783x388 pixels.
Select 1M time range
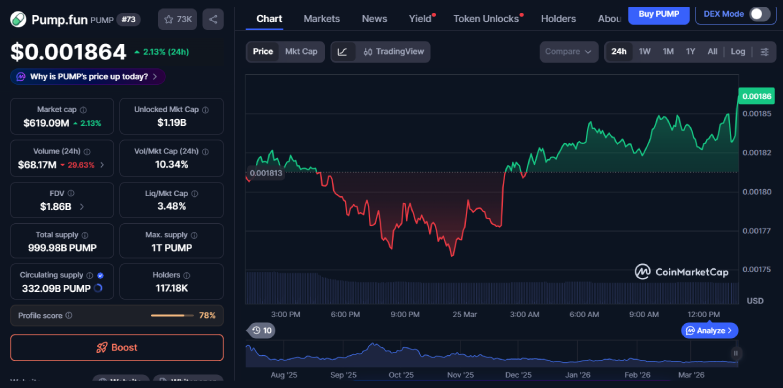click(x=668, y=51)
